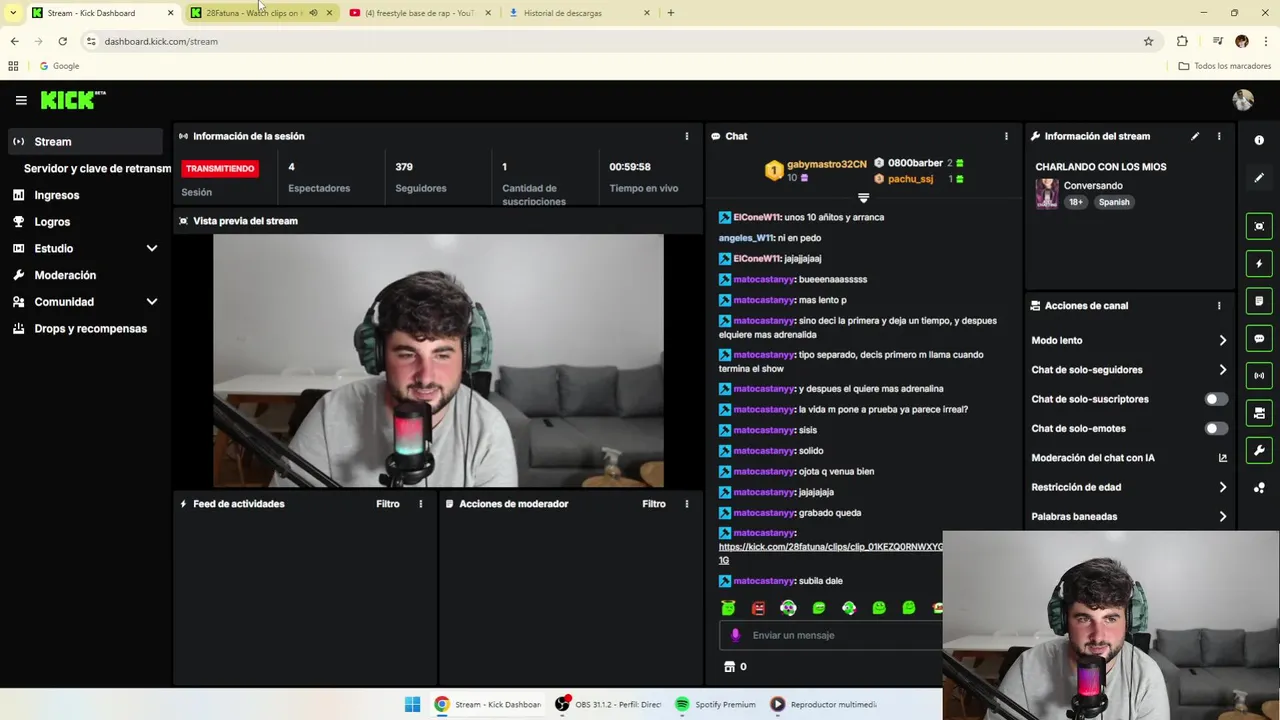Enable Chat de solo-emotes switch

(x=1215, y=428)
